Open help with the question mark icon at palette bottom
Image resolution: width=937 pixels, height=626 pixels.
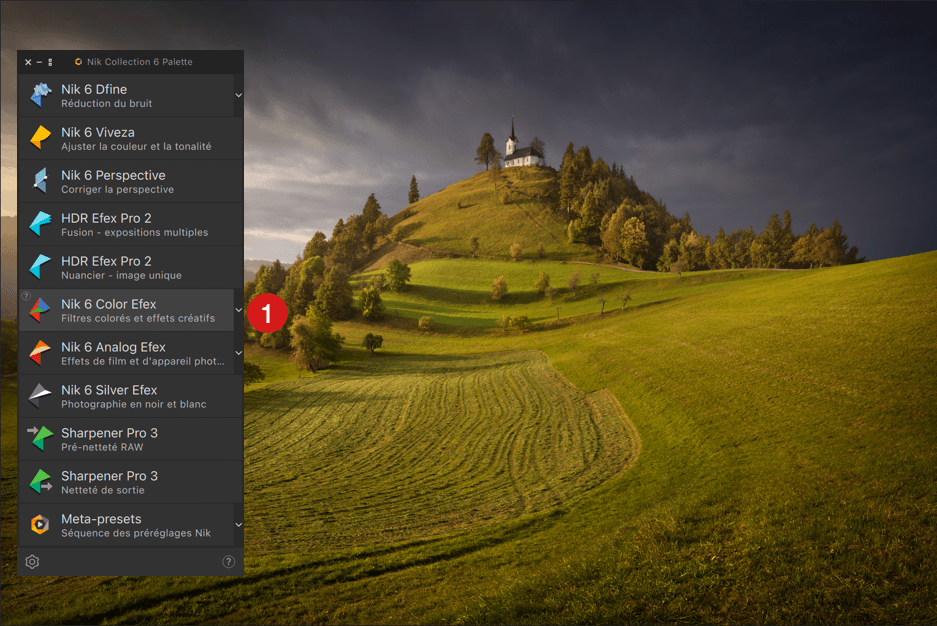coord(228,561)
